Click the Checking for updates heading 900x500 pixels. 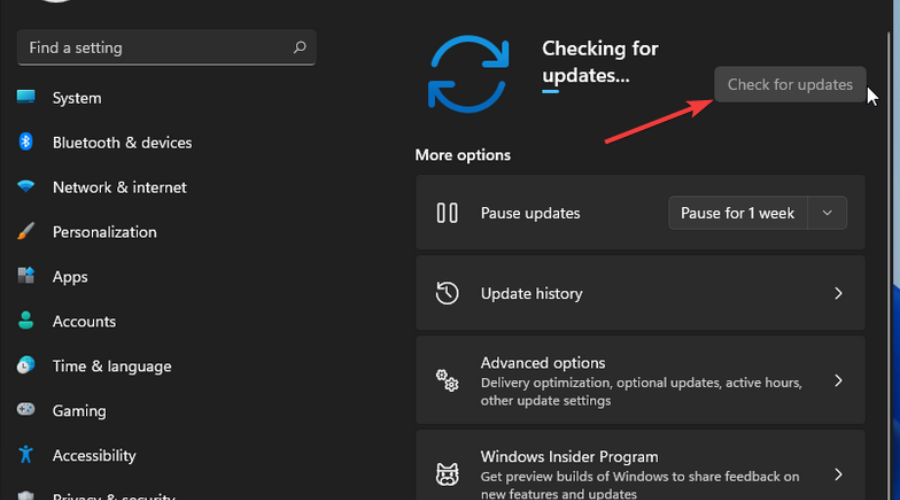pyautogui.click(x=600, y=61)
